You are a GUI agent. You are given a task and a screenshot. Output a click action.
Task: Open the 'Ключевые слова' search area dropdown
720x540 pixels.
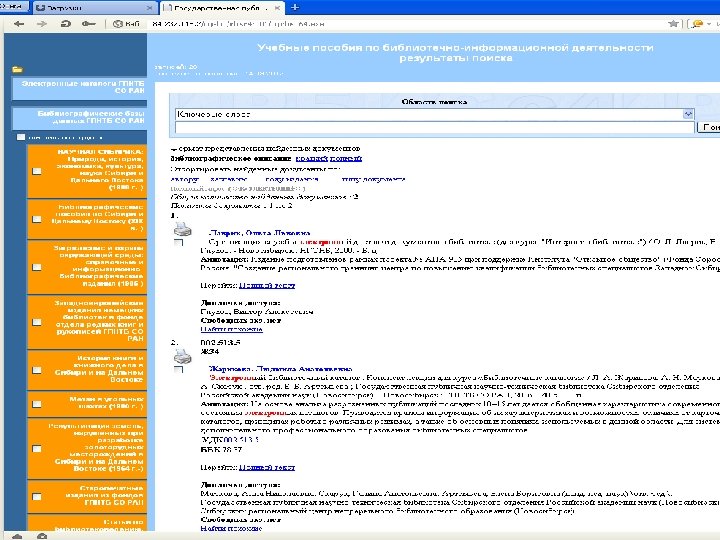point(687,114)
